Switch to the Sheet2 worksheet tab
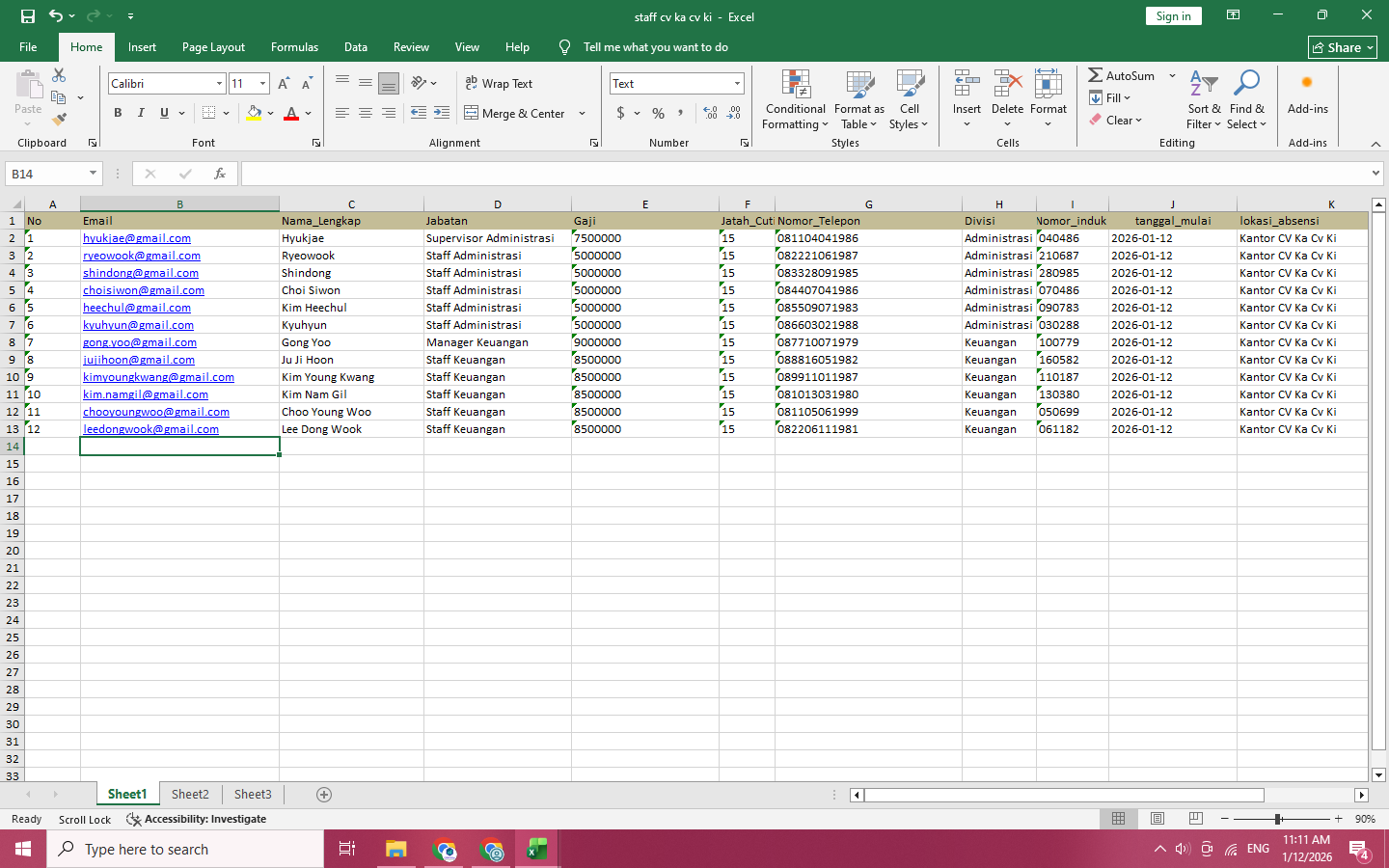1389x868 pixels. point(190,795)
